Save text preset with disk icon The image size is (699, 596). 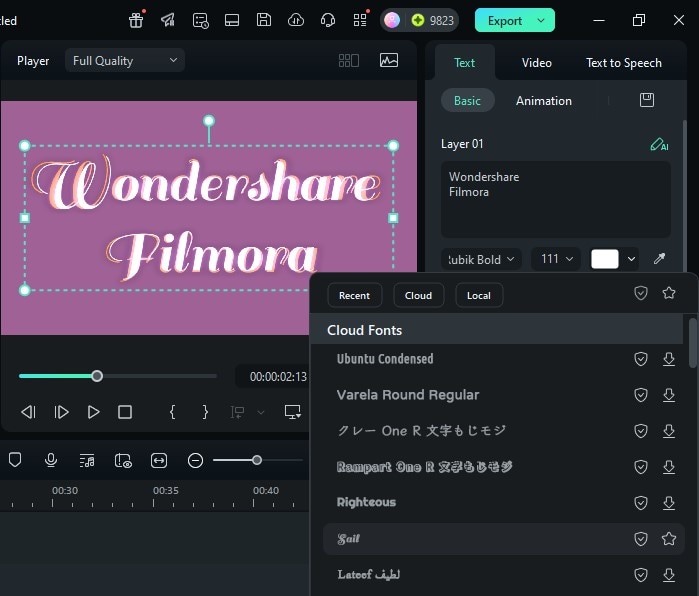(647, 100)
